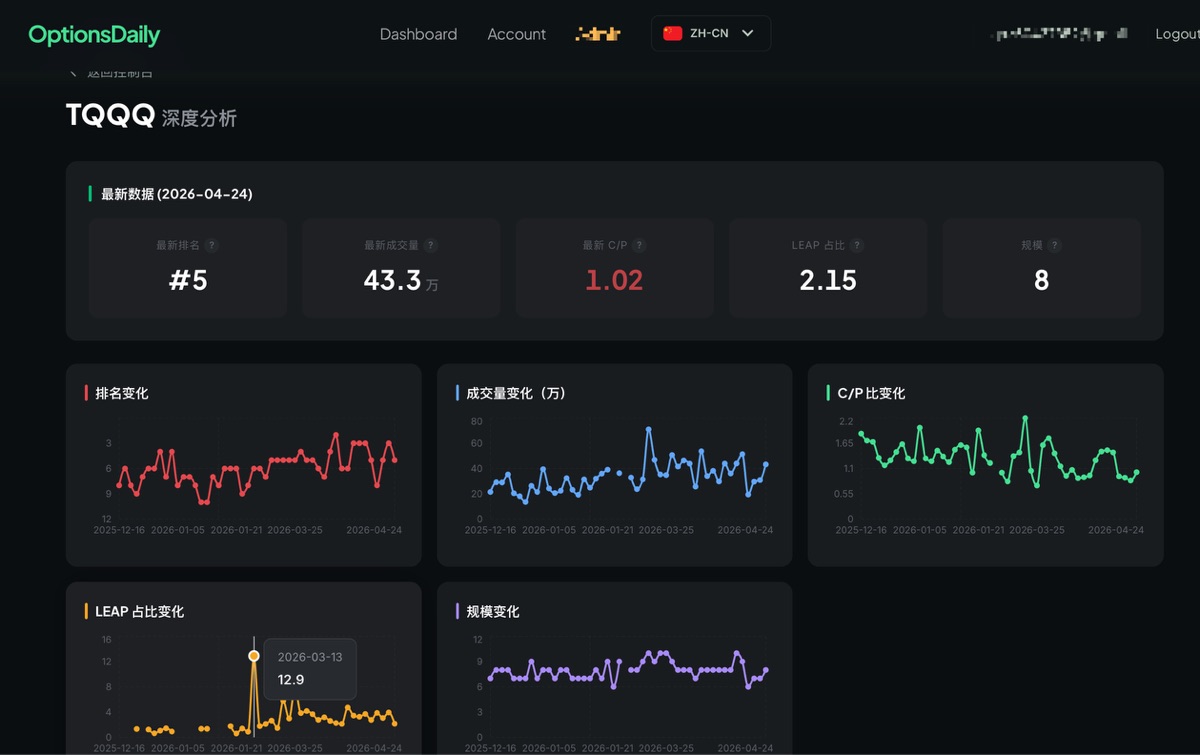This screenshot has height=755, width=1200.
Task: Click the help icon beside 规模
Action: coord(1054,245)
